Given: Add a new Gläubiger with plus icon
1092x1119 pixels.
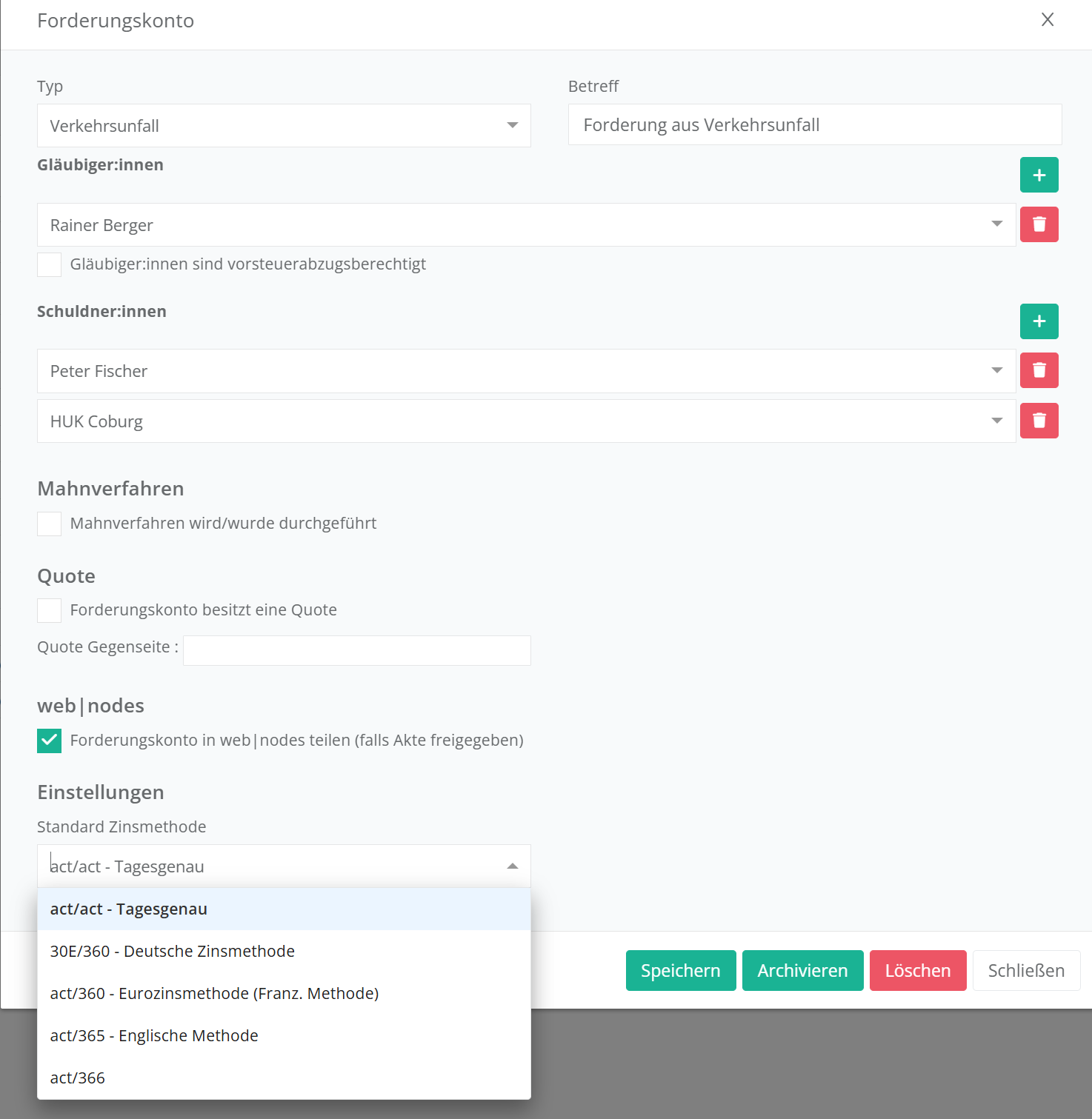Looking at the screenshot, I should coord(1039,175).
